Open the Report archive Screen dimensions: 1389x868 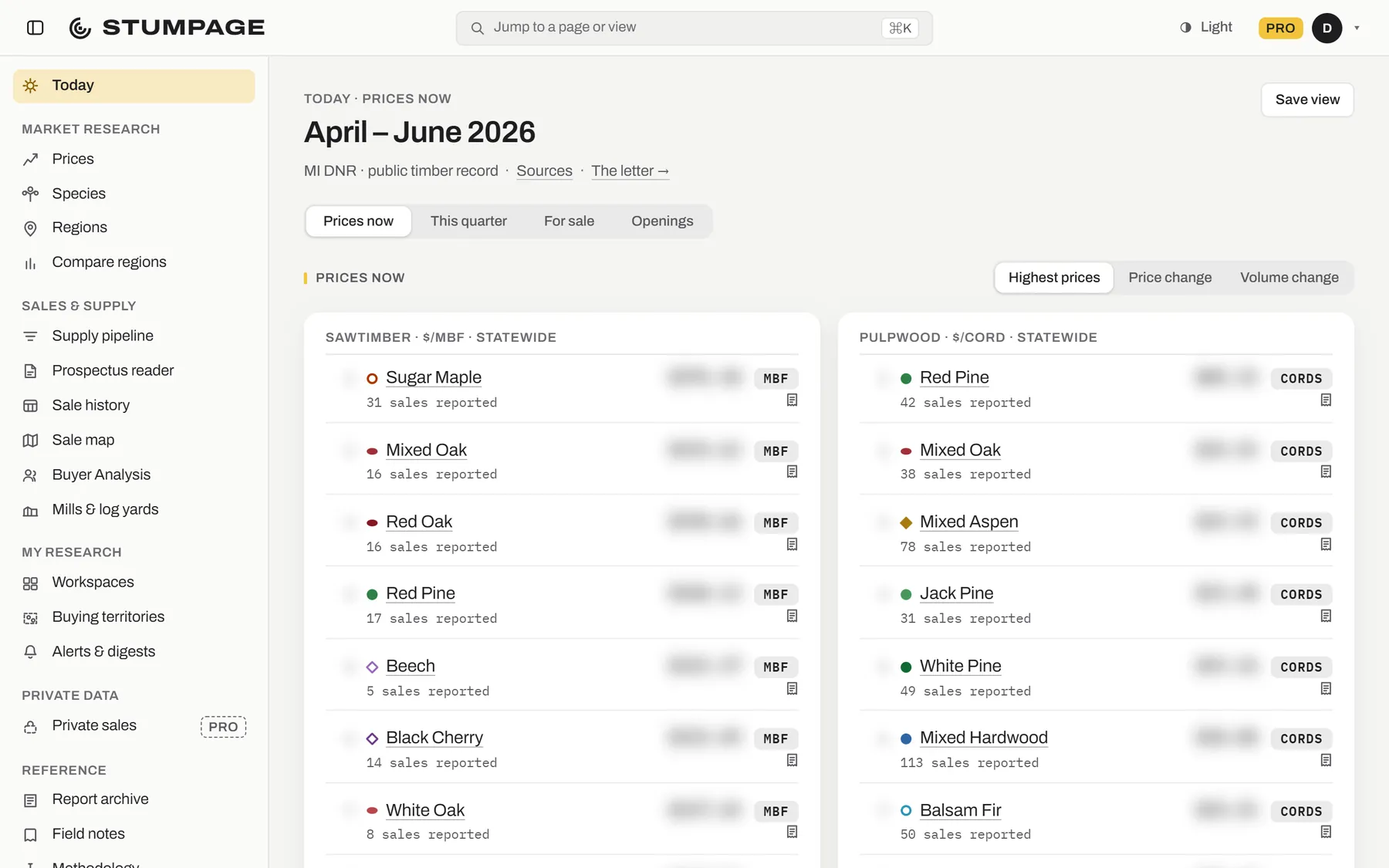[134, 799]
